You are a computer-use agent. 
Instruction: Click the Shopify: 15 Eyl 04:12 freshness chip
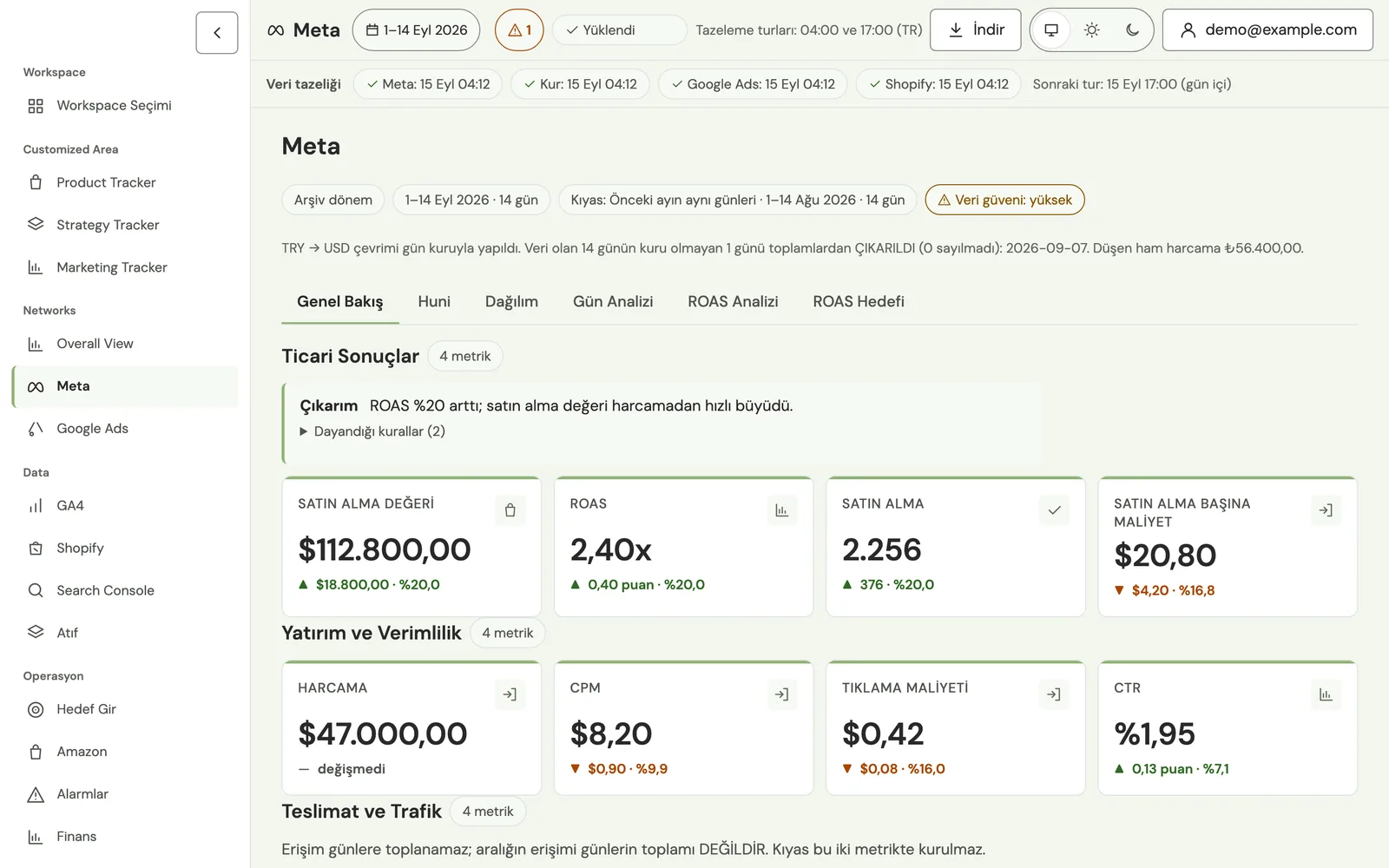(938, 84)
